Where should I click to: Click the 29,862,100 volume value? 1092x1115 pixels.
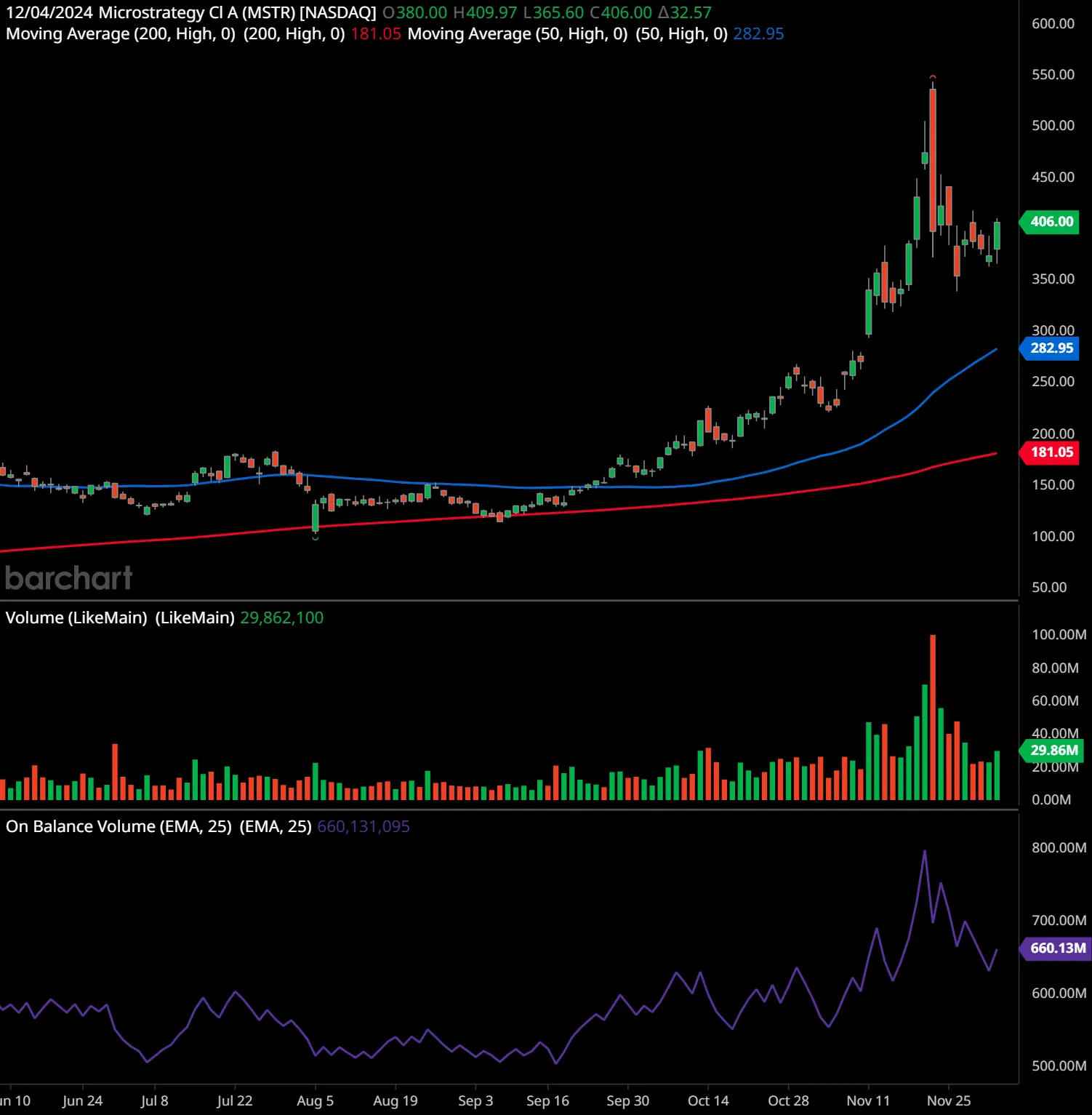click(281, 618)
